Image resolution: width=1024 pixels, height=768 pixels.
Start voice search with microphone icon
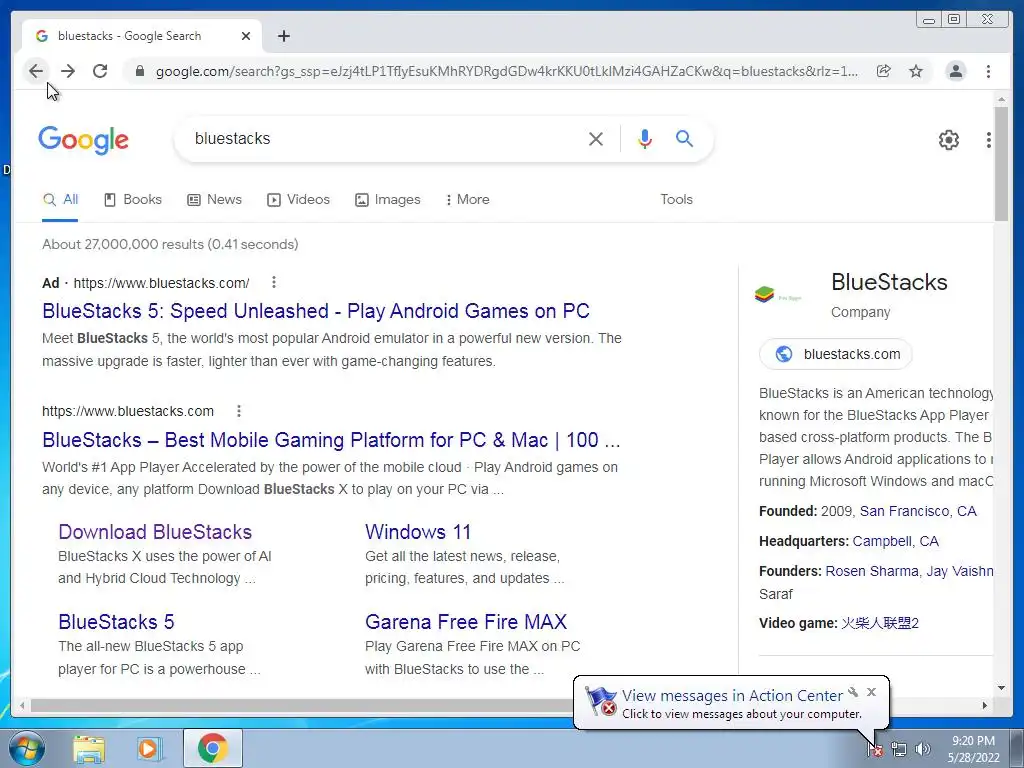click(x=645, y=138)
